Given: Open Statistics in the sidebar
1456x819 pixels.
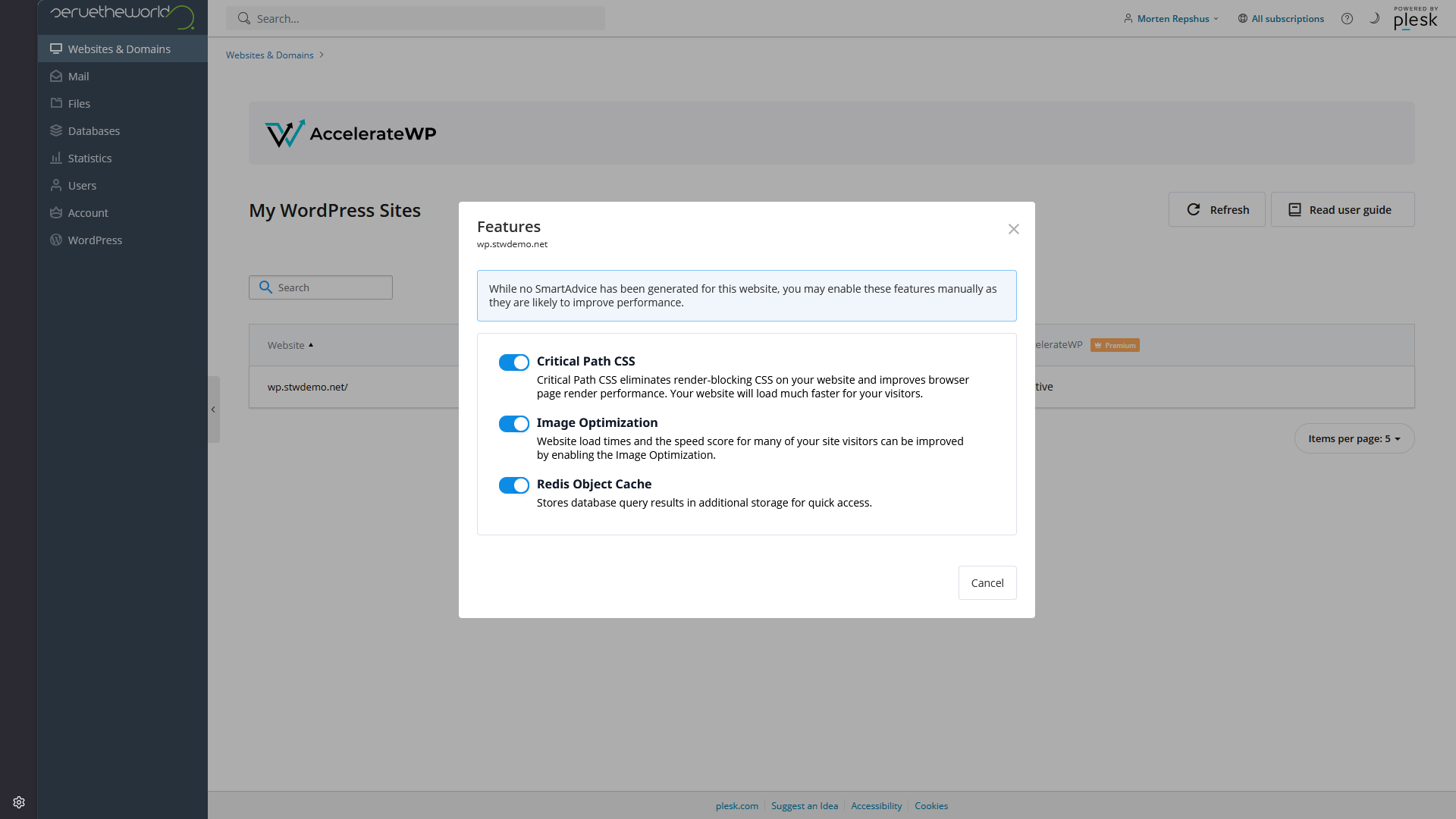Looking at the screenshot, I should point(123,158).
